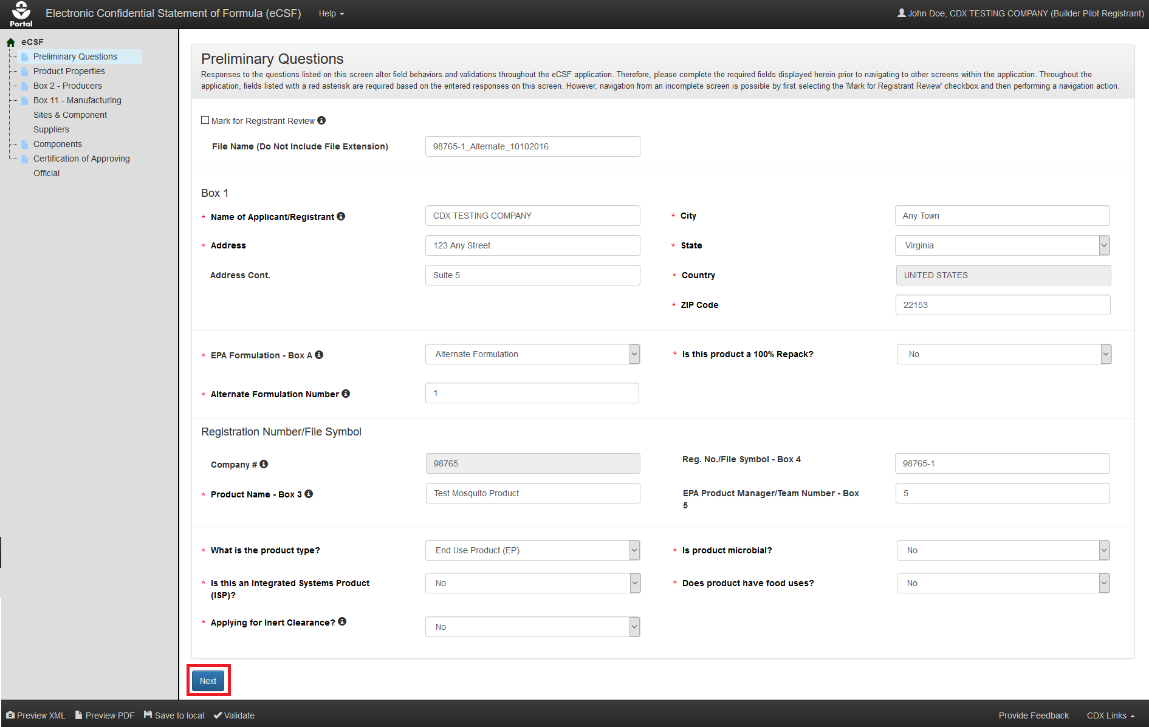Expand the product type dropdown

532,550
